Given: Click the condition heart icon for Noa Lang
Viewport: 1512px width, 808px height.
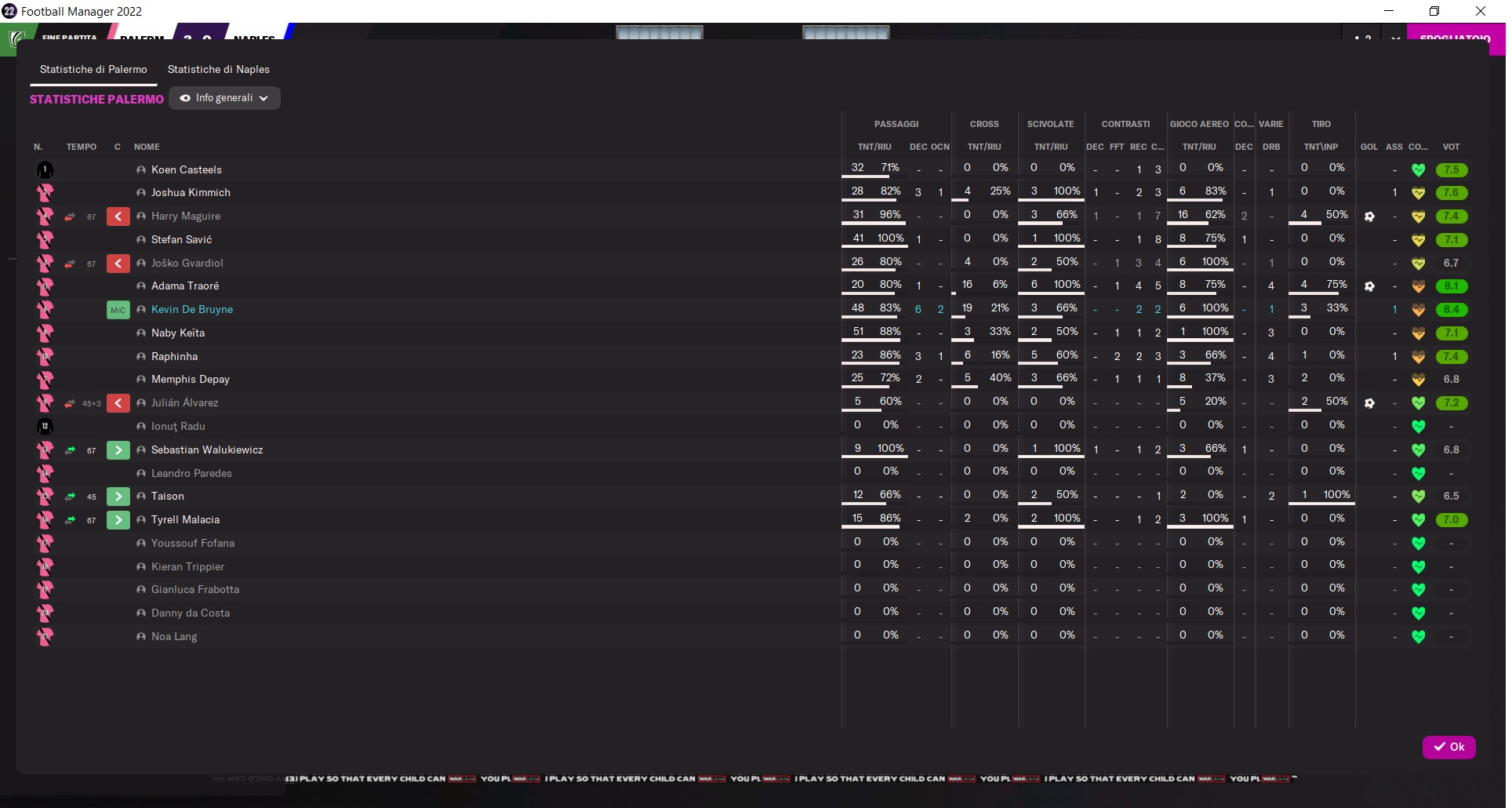Looking at the screenshot, I should (1418, 636).
